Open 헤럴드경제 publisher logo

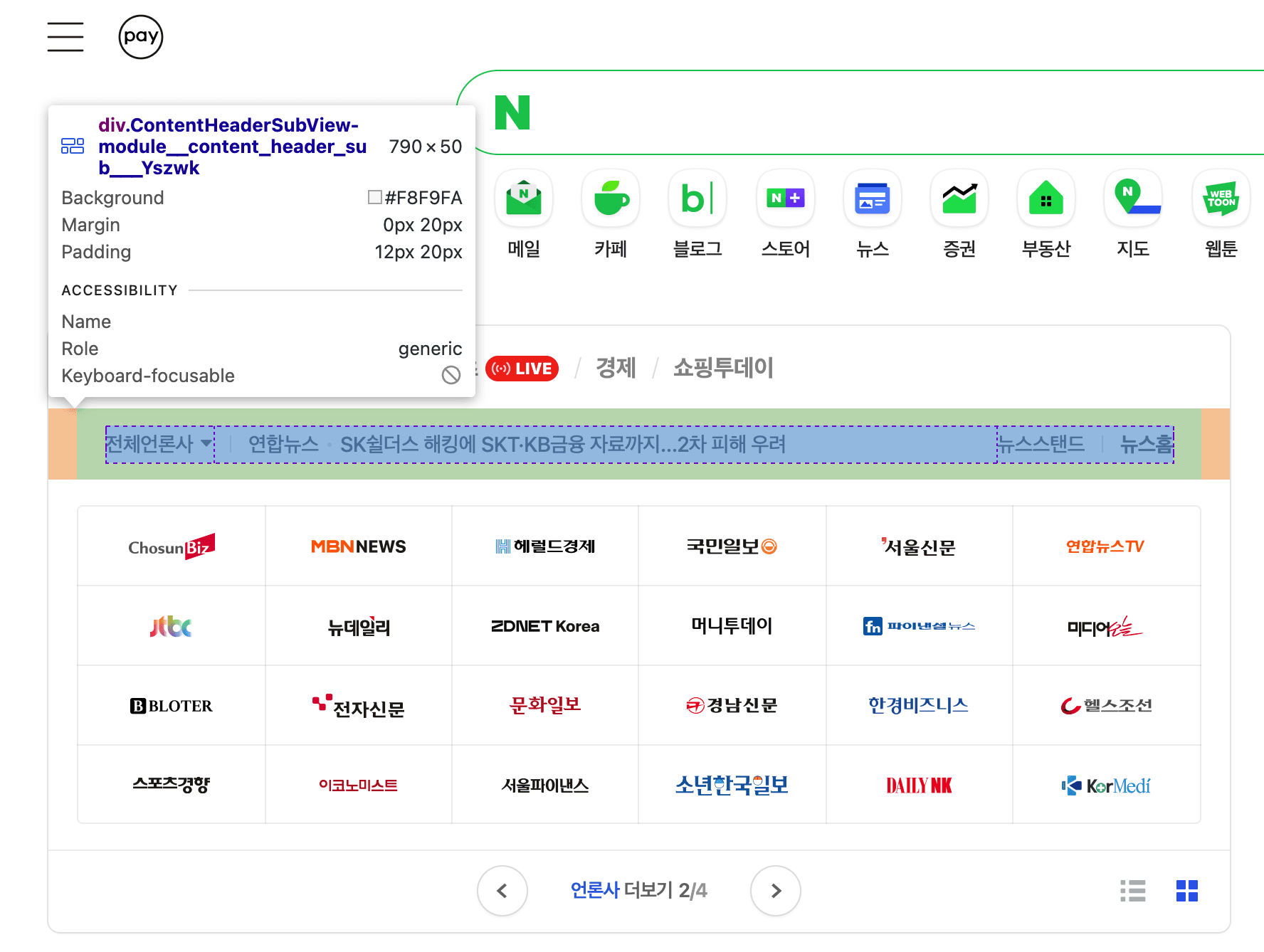[545, 546]
